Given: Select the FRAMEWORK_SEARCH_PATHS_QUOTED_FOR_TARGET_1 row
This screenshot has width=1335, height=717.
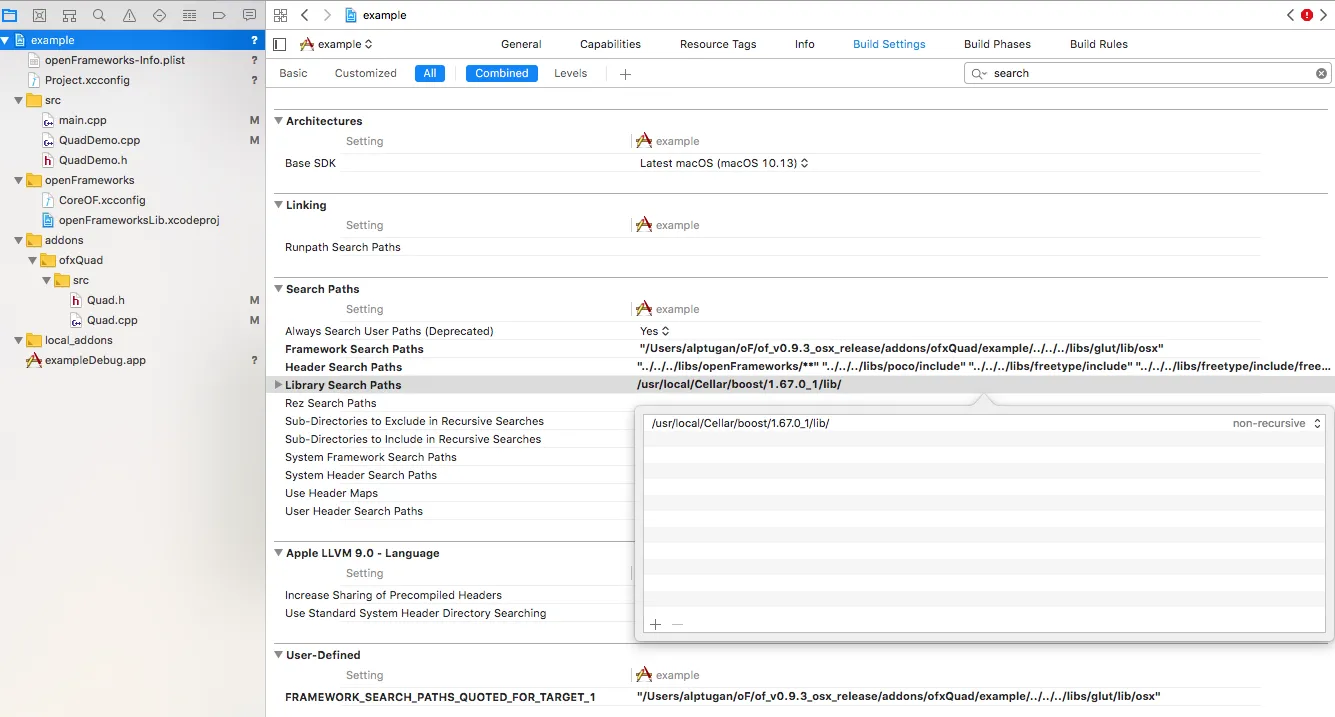Looking at the screenshot, I should 803,697.
